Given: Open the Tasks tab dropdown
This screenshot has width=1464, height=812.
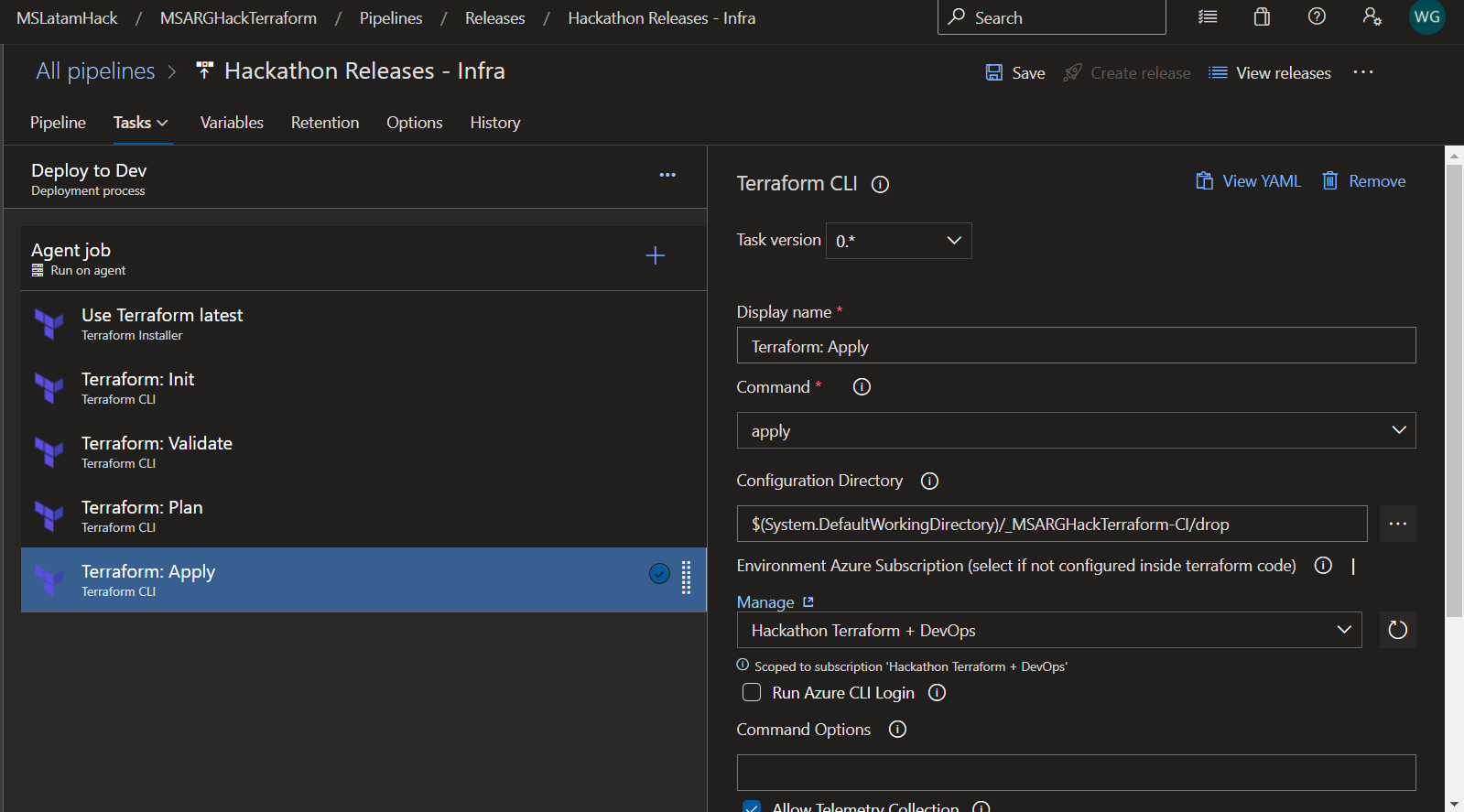Looking at the screenshot, I should point(141,123).
